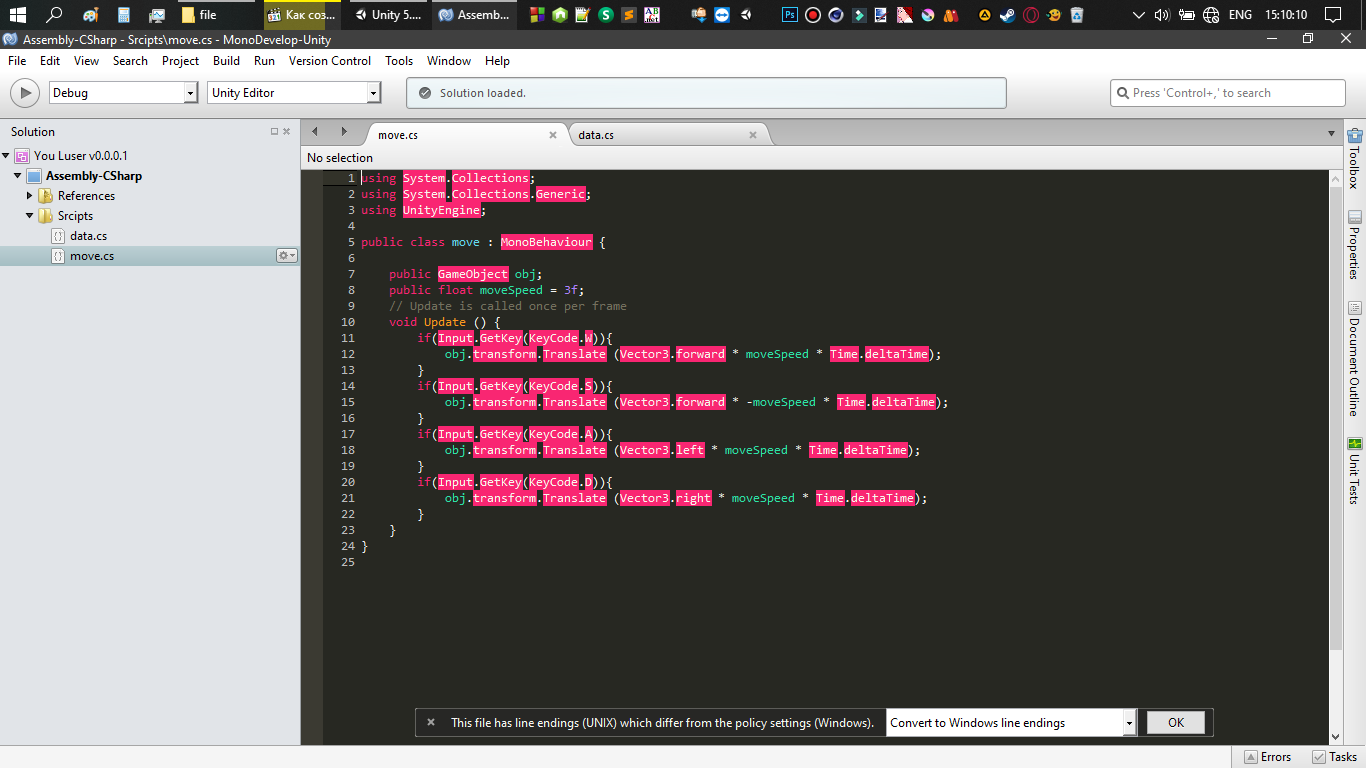
Task: Open the Unity Editor target dropdown
Action: click(294, 93)
